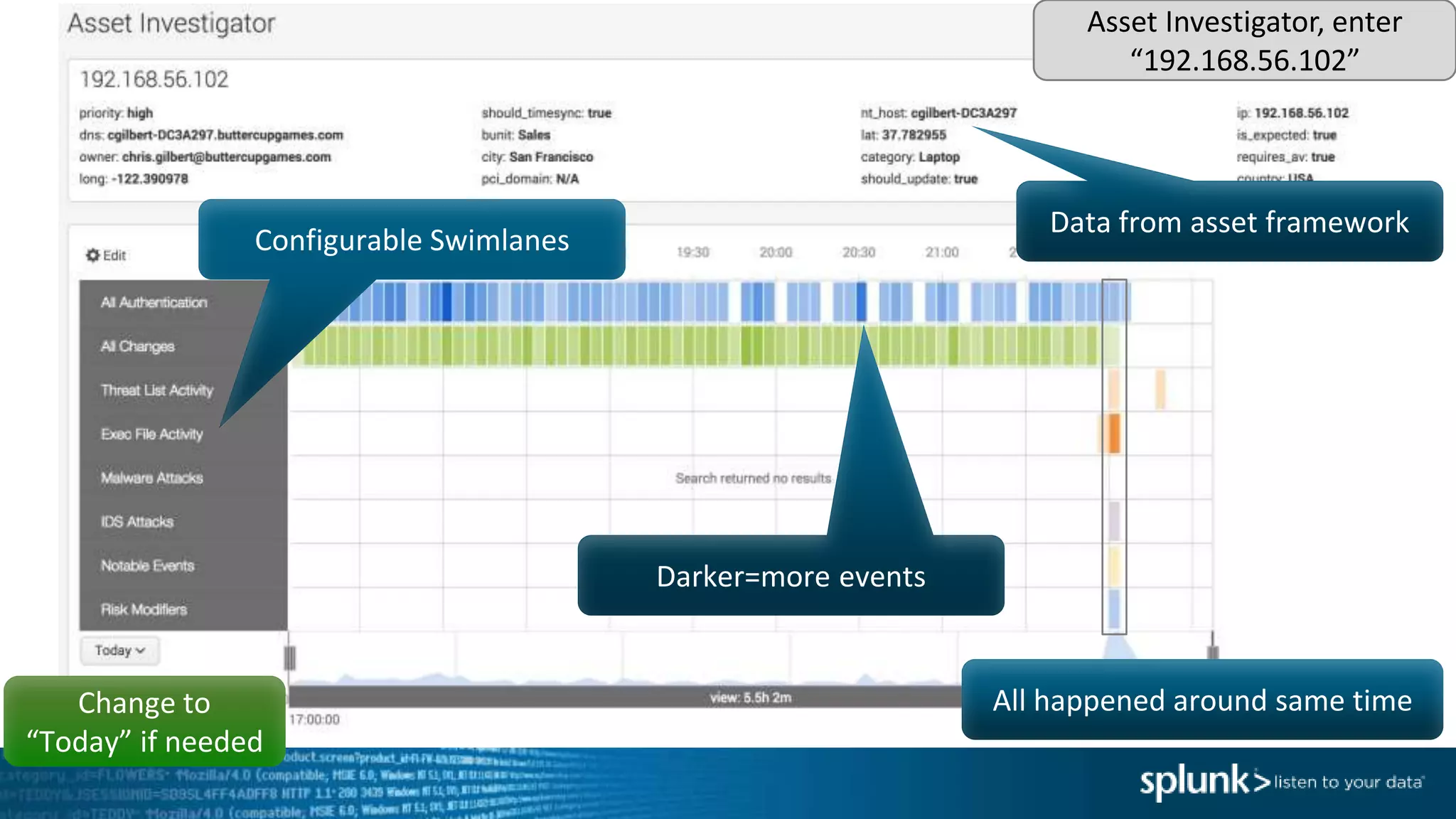
Task: Click the bunit Sales value
Action: click(535, 135)
